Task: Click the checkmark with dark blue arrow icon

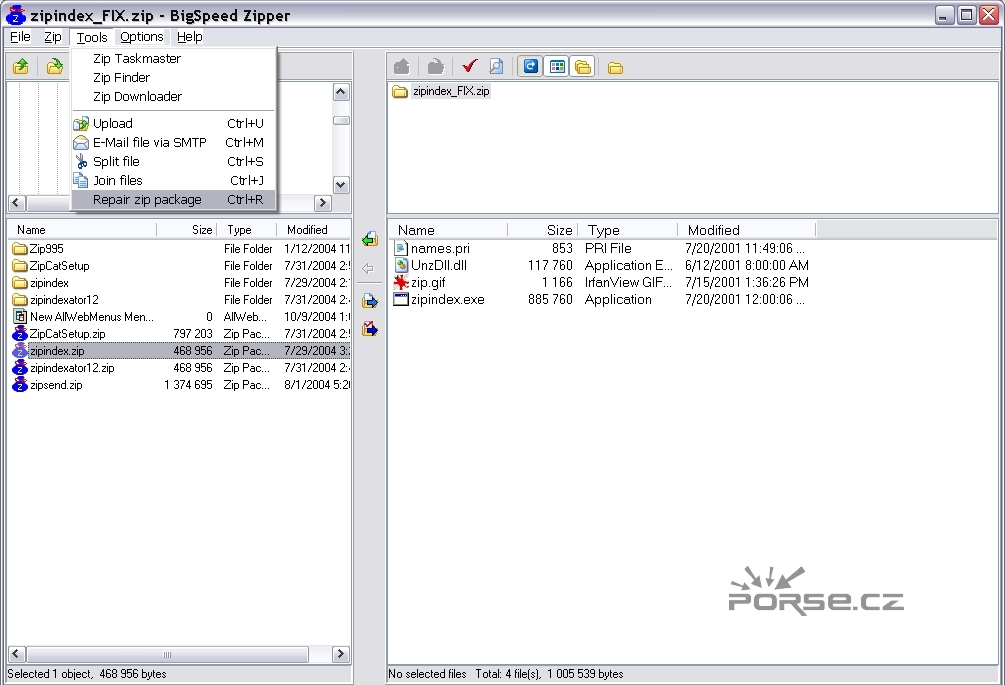Action: pyautogui.click(x=370, y=329)
